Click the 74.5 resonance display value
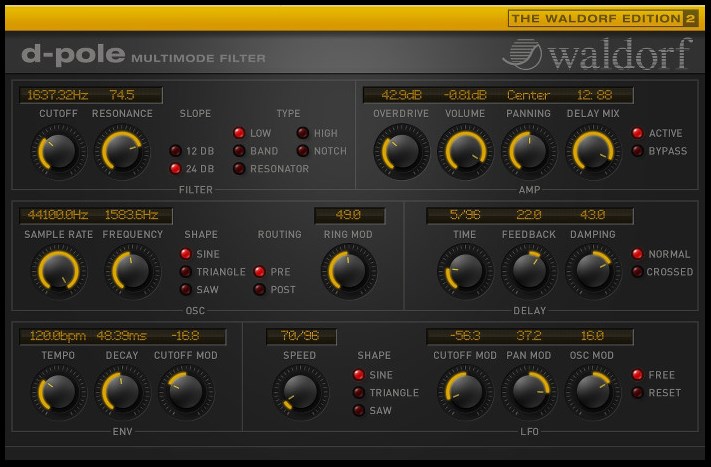The image size is (711, 467). tap(122, 95)
